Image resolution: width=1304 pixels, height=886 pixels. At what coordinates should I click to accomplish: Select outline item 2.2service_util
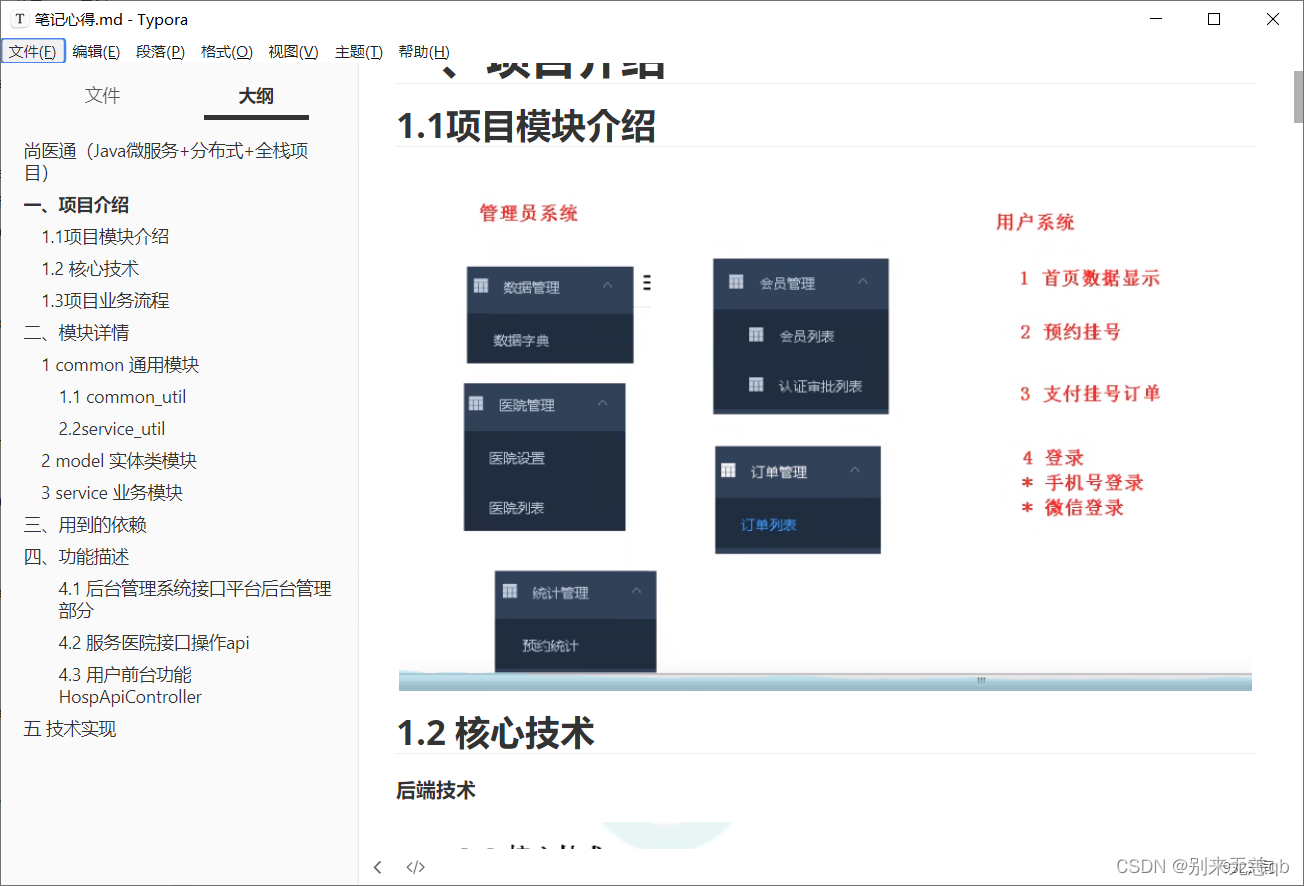(112, 429)
